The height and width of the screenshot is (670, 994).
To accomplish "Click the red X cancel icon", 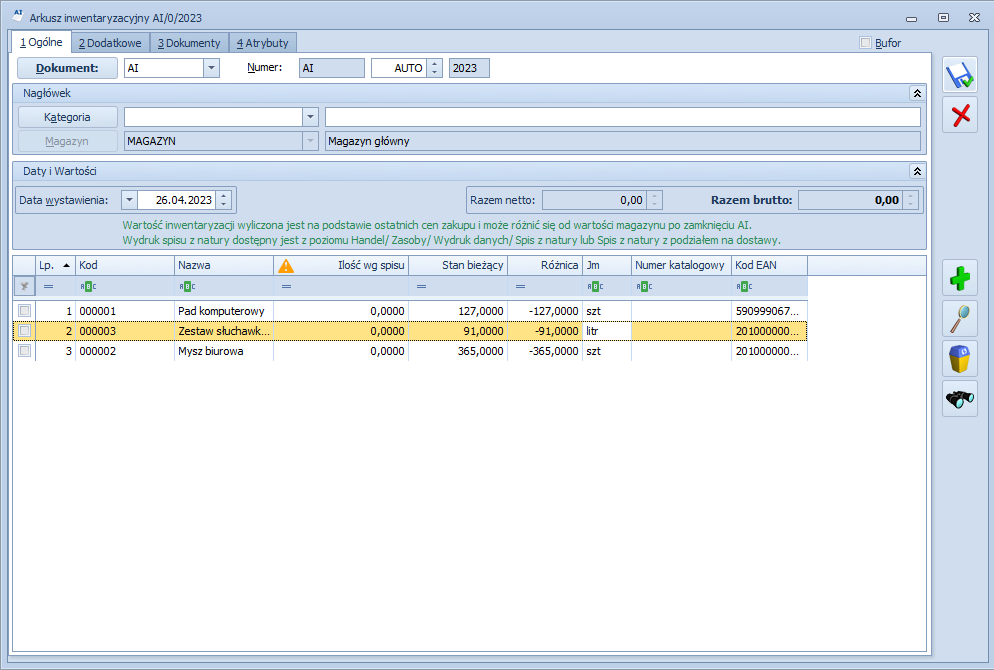I will [x=961, y=115].
